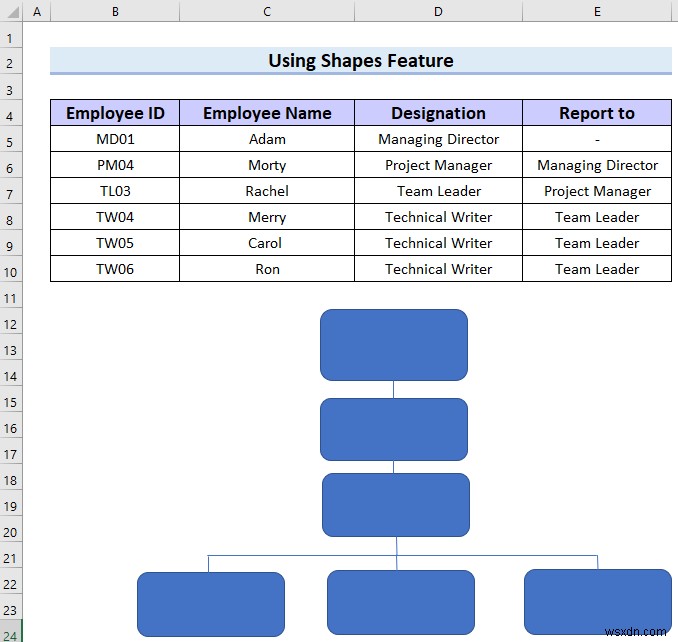Viewport: 678px width, 642px height.
Task: Select row 11 header
Action: click(11, 298)
